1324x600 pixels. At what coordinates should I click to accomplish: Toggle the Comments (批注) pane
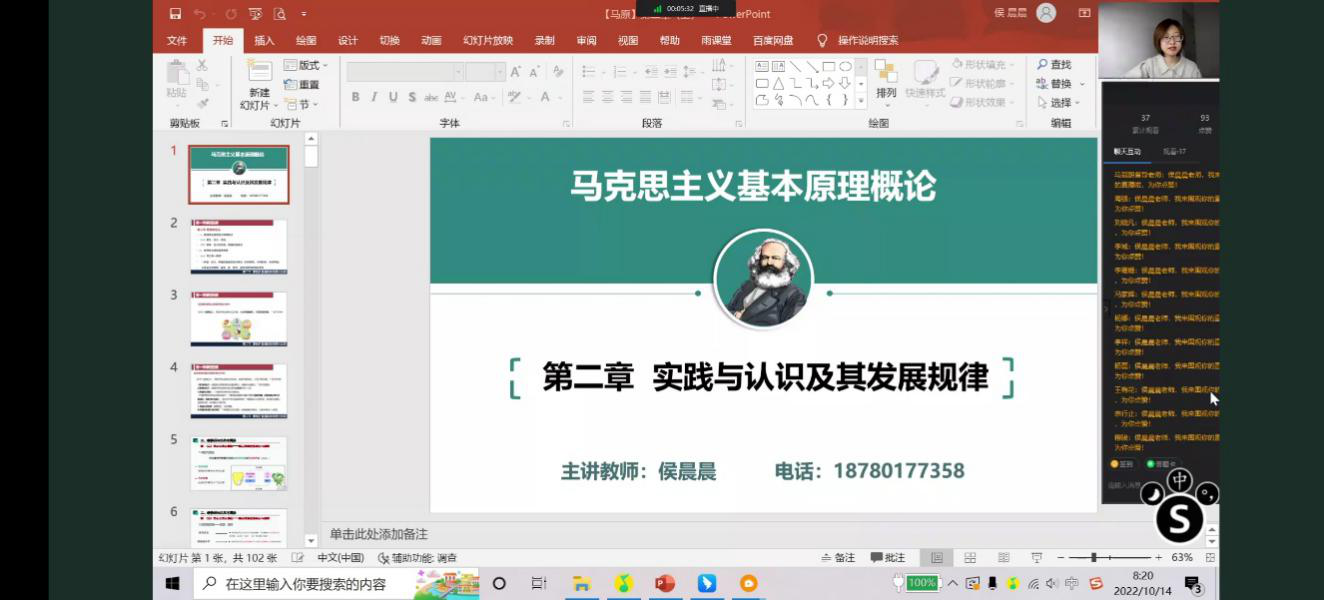888,558
